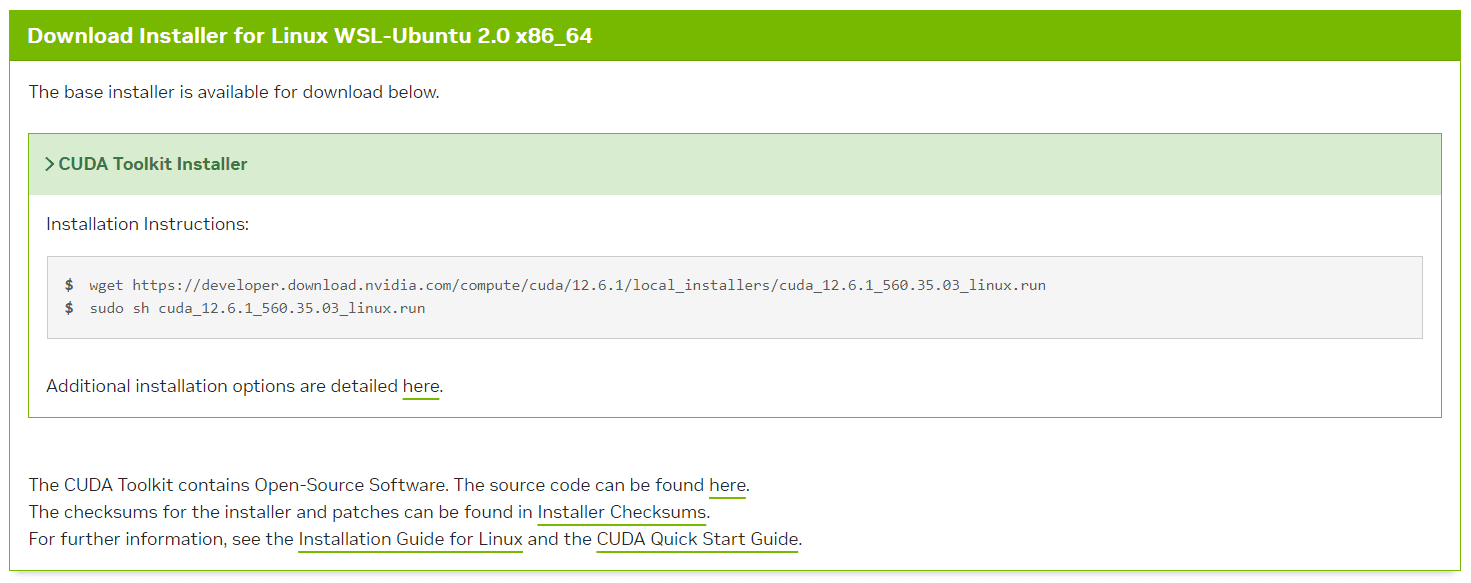Click the Download Installer for Linux WSL-Ubuntu heading
1471x583 pixels.
pos(310,36)
